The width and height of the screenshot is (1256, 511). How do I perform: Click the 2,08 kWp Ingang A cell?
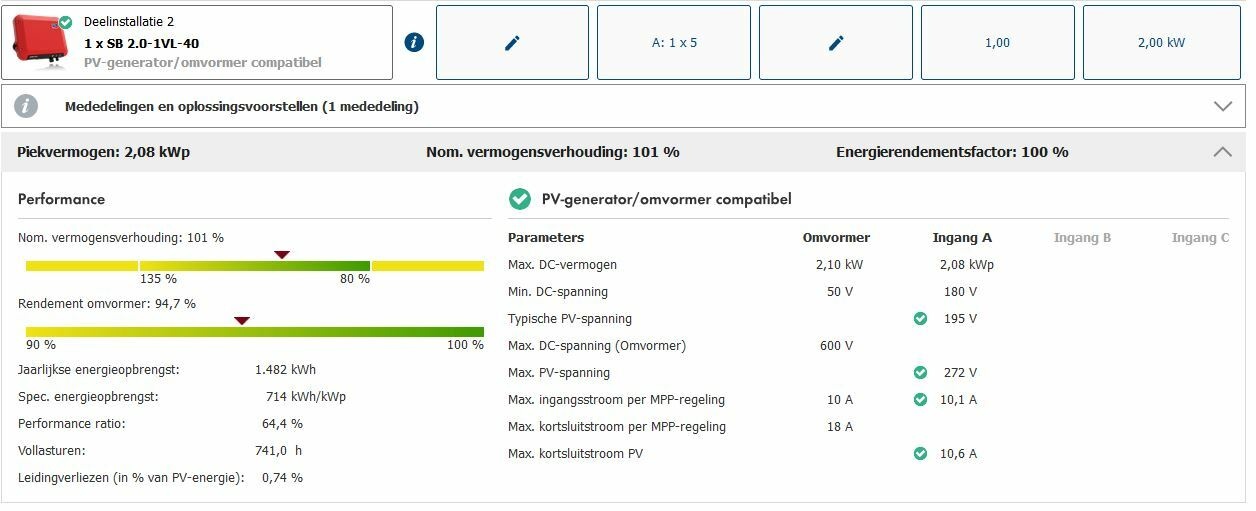966,265
